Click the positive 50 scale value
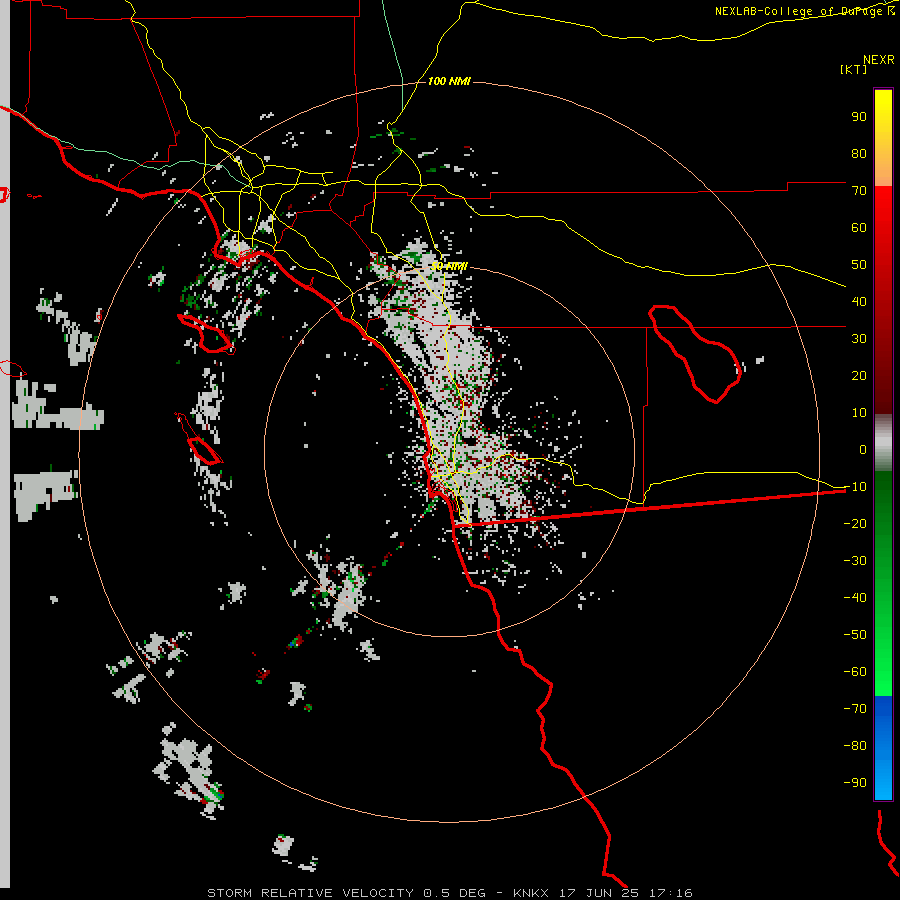 pos(859,265)
